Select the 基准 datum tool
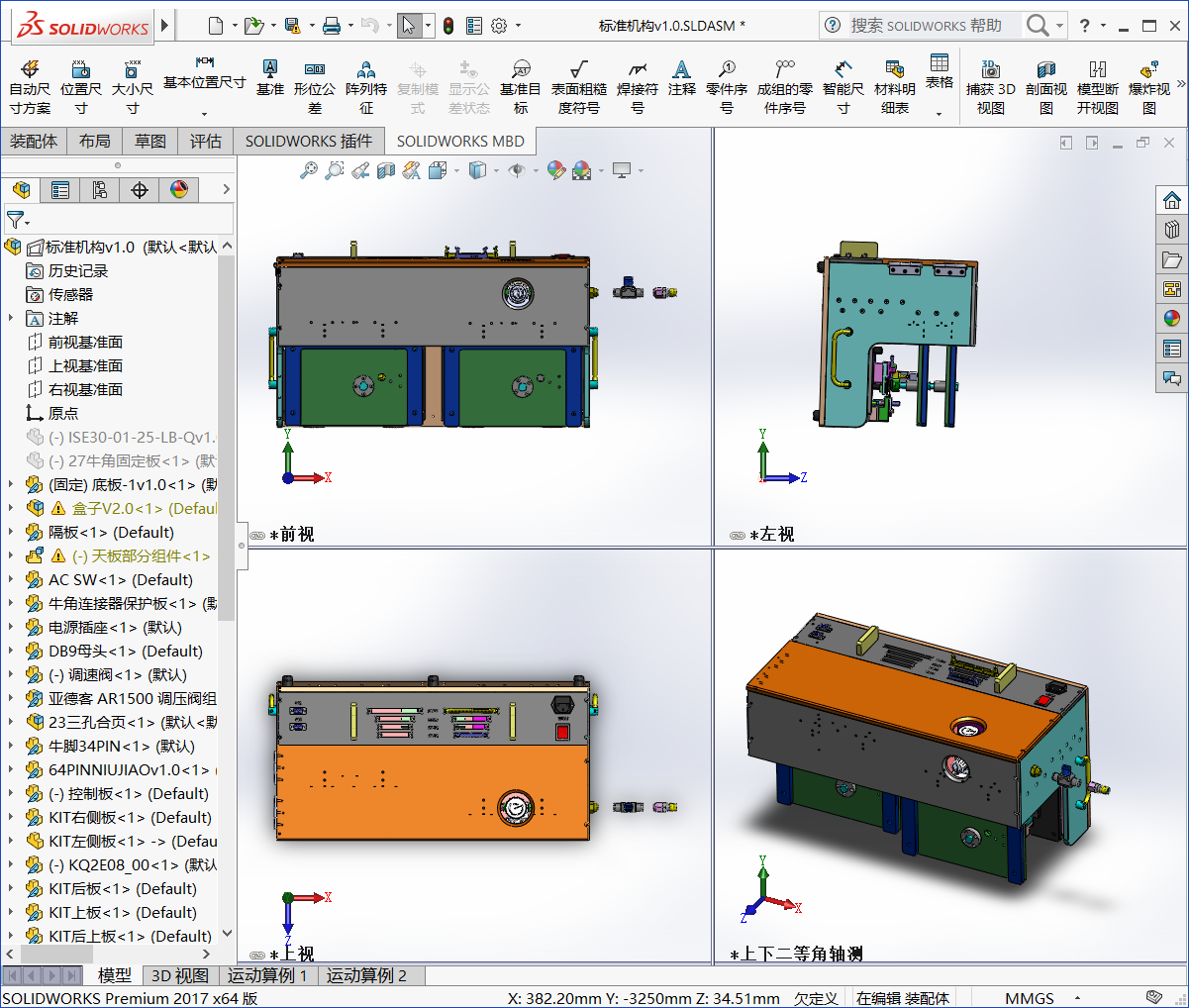 269,77
